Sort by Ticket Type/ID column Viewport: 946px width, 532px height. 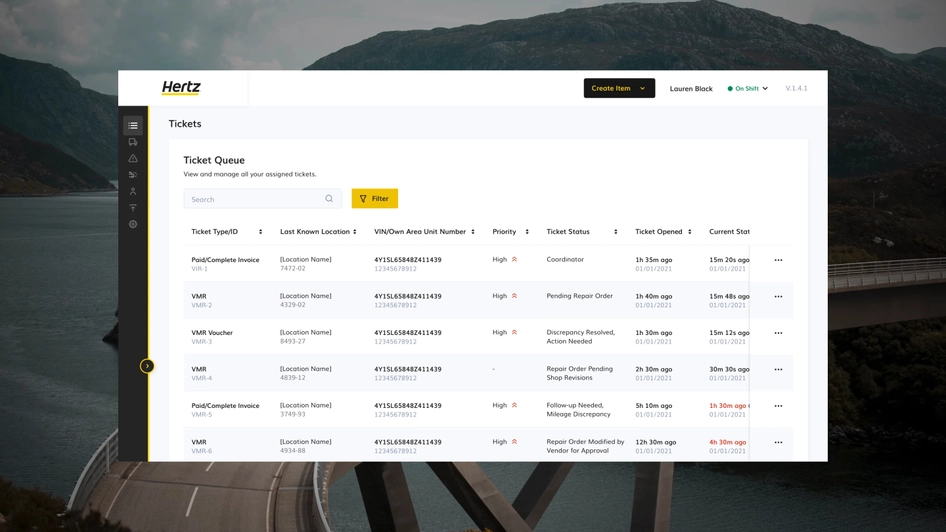pyautogui.click(x=260, y=232)
